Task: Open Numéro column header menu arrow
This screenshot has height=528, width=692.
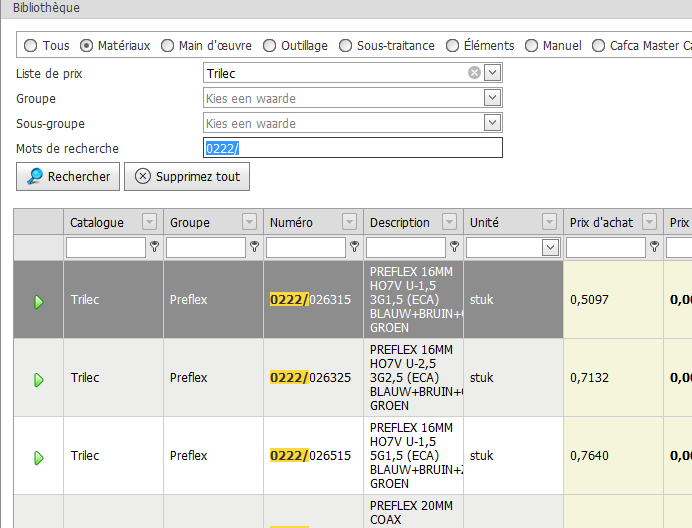Action: click(x=349, y=222)
